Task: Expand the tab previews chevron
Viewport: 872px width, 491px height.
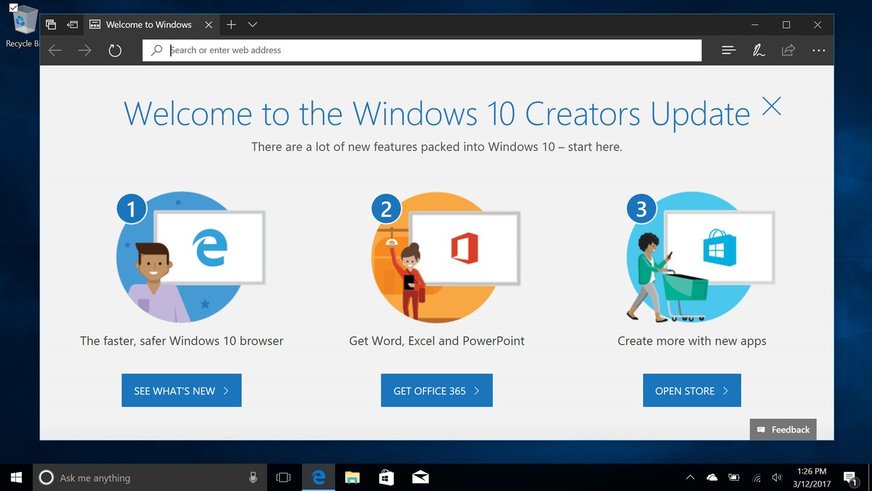Action: (253, 24)
